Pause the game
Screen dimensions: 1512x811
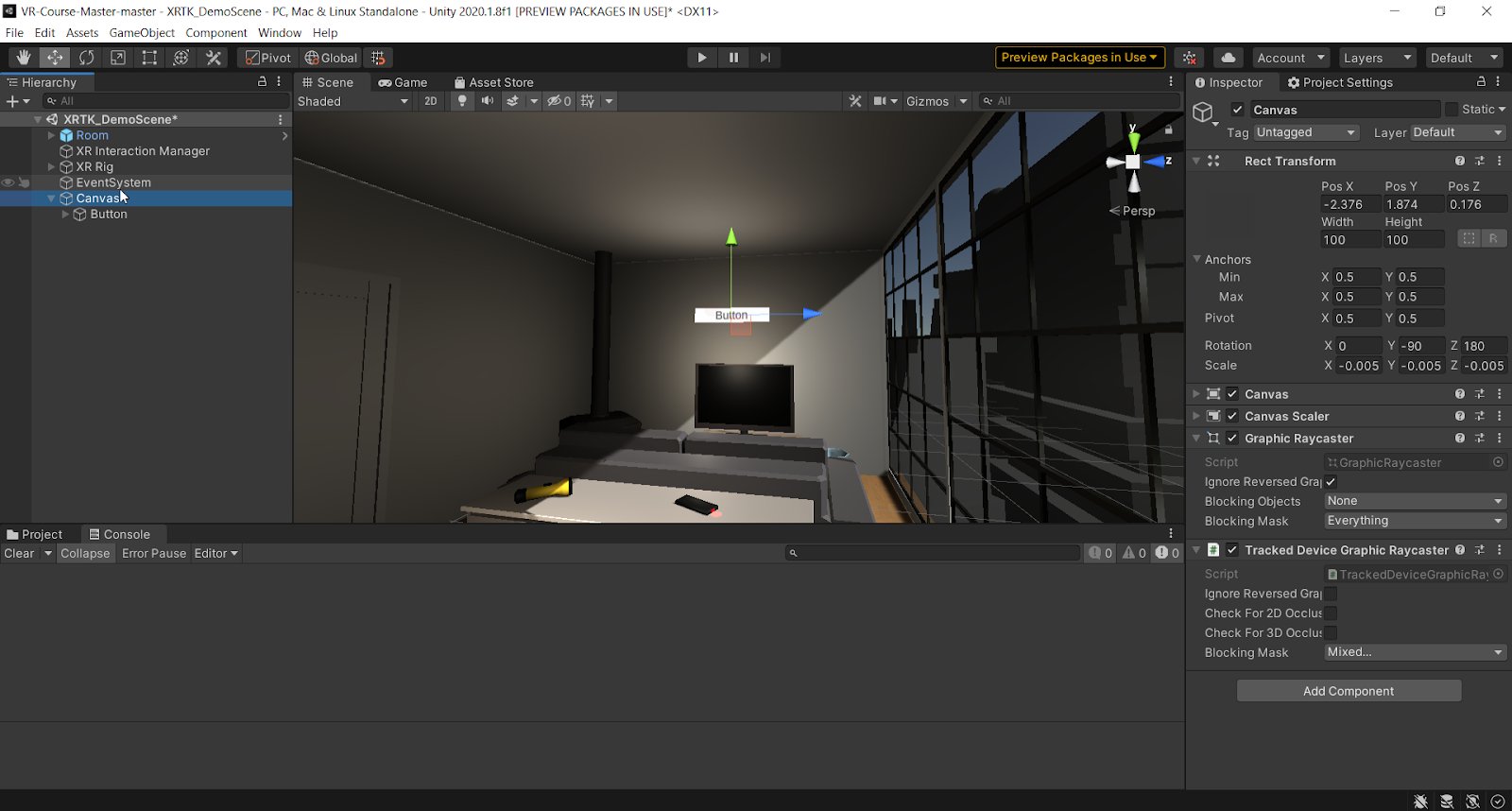click(x=733, y=58)
